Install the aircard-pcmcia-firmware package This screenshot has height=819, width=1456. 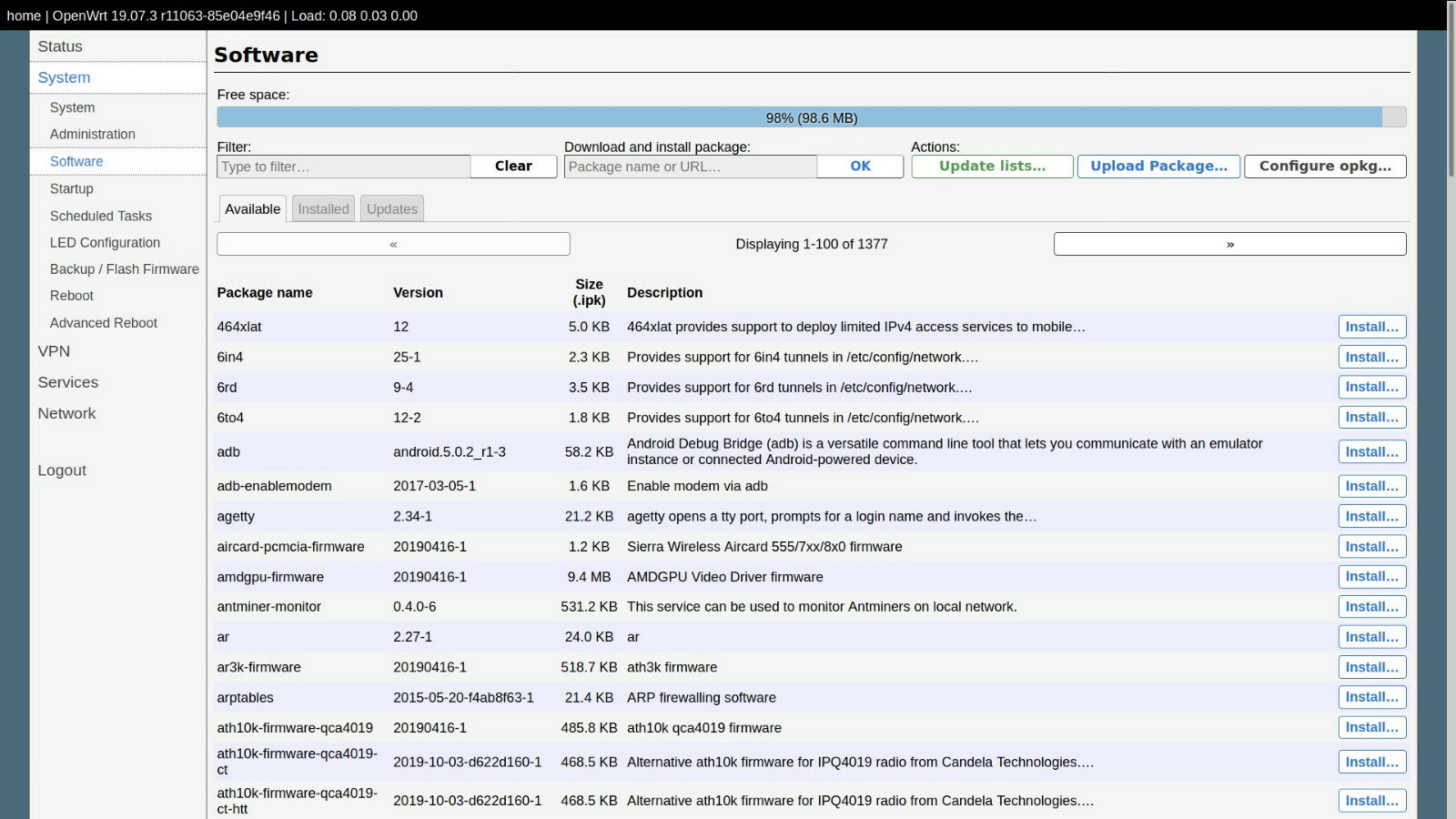1372,546
